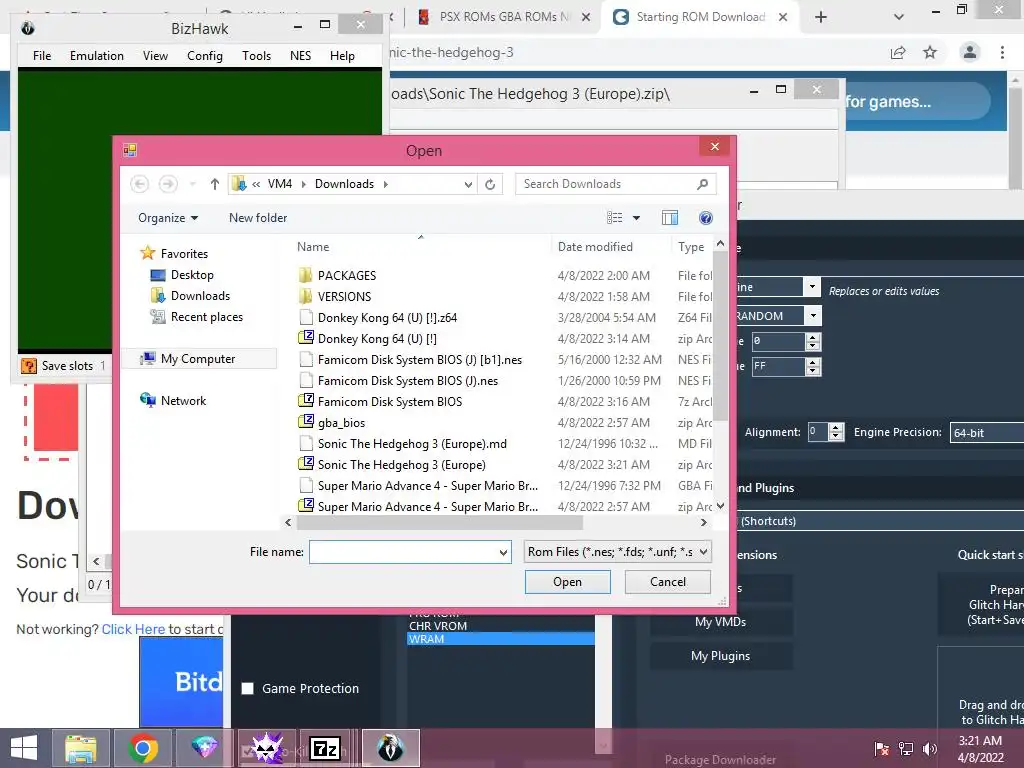The height and width of the screenshot is (768, 1024).
Task: Open BizHawk icon on the taskbar
Action: 391,748
